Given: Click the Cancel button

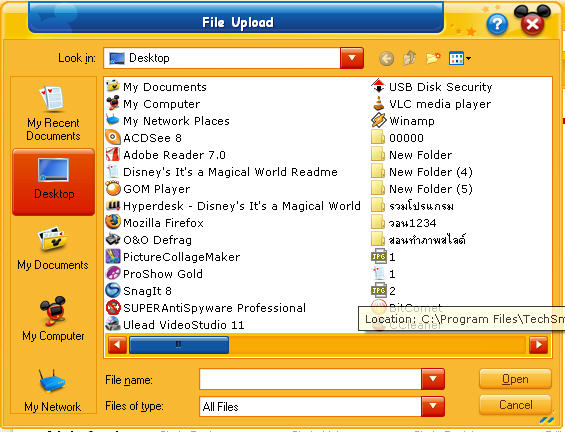Looking at the screenshot, I should [x=515, y=405].
